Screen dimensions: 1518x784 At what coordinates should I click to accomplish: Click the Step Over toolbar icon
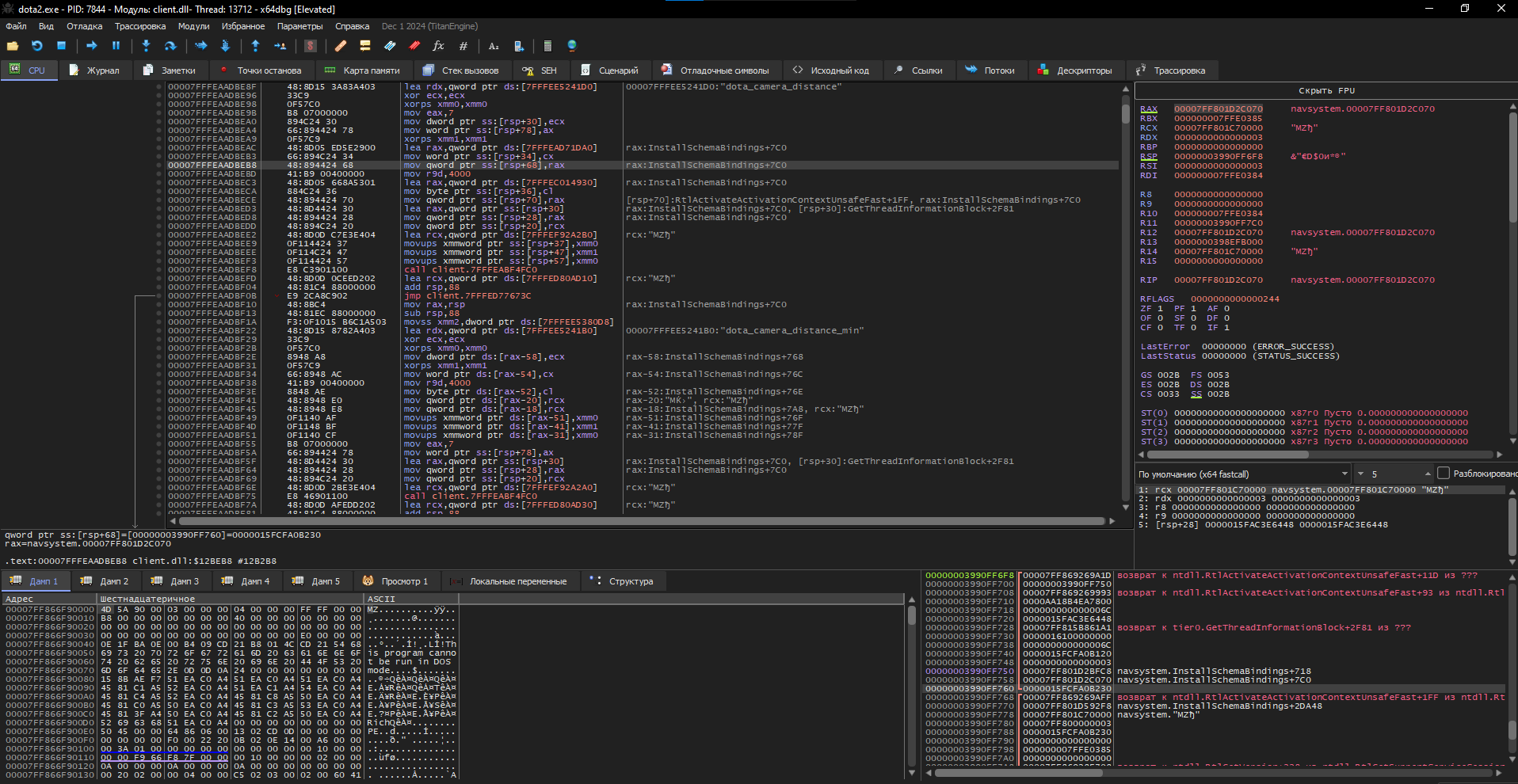170,46
